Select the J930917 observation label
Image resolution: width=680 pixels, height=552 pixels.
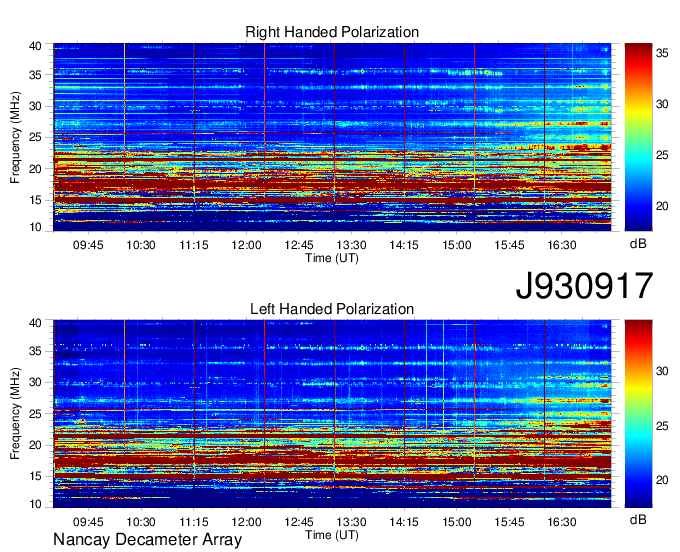pos(584,286)
